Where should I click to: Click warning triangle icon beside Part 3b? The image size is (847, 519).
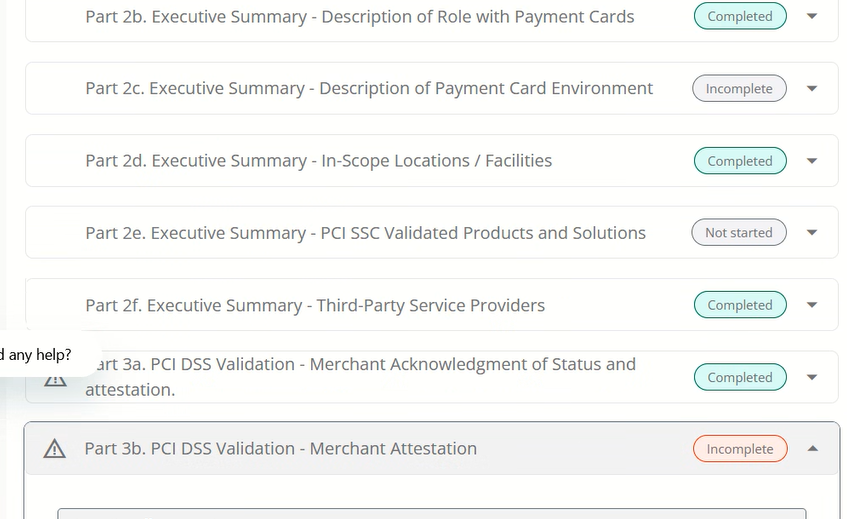click(55, 449)
